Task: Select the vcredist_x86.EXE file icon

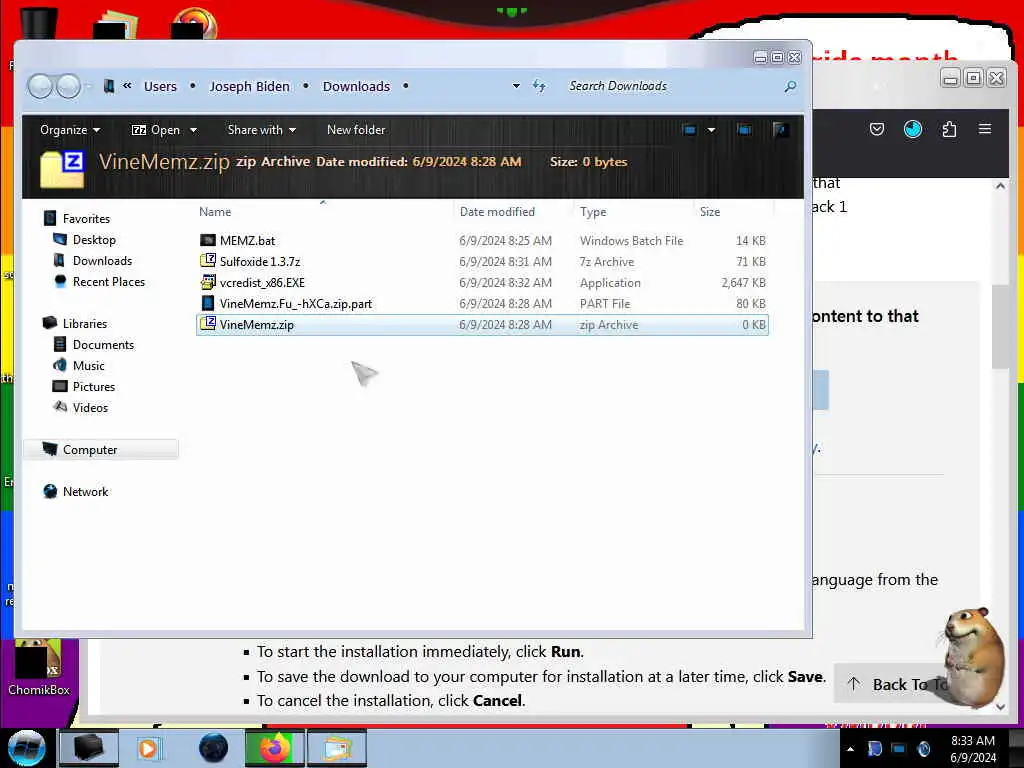Action: coord(208,282)
